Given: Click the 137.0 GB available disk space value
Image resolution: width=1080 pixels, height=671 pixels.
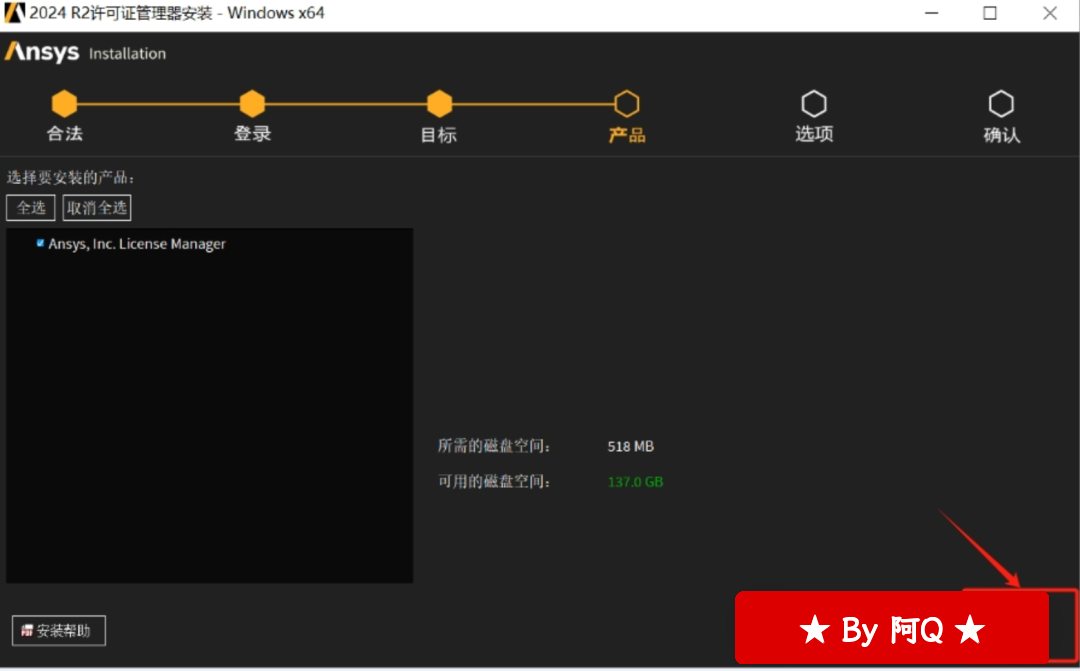Looking at the screenshot, I should pos(636,482).
